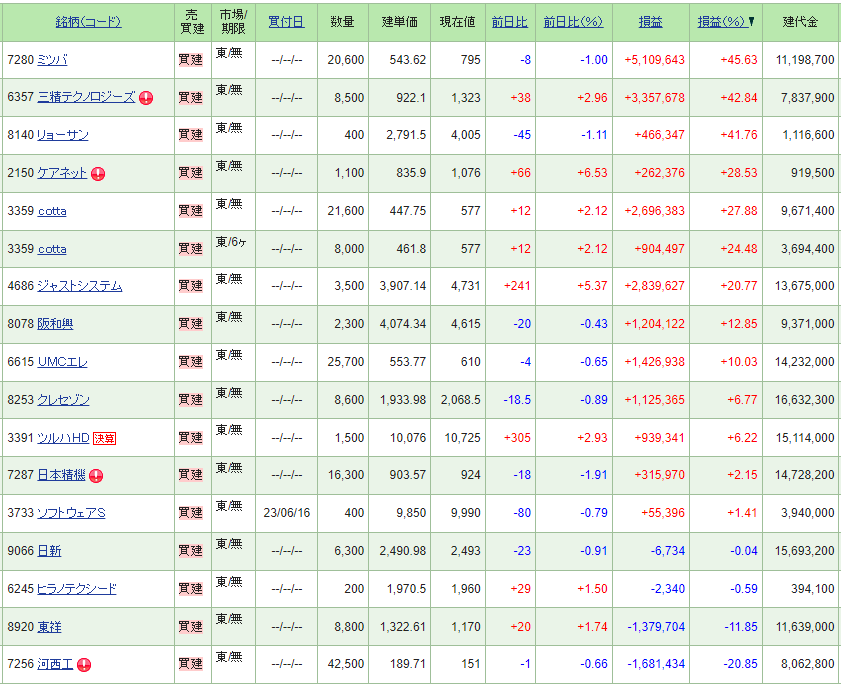Click the red alert icon beside 三精テクノロジーズ
The width and height of the screenshot is (841, 687).
click(x=146, y=98)
